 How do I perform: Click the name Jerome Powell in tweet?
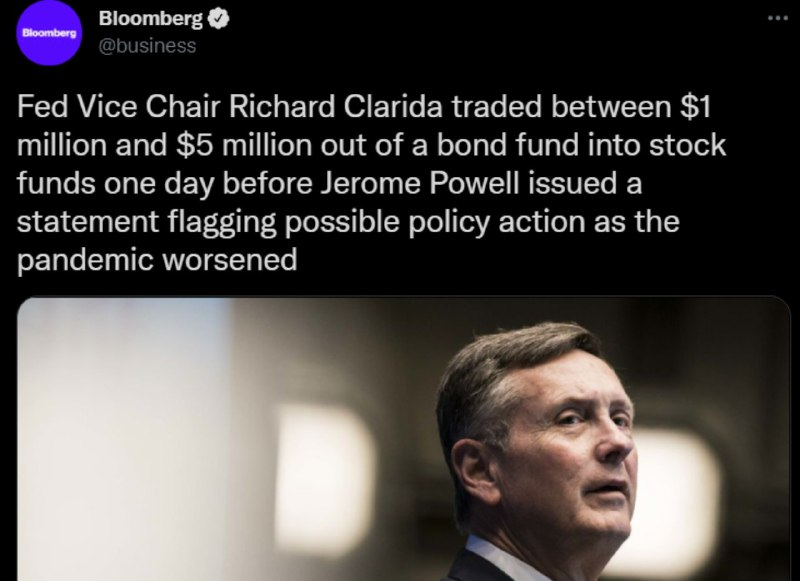421,183
